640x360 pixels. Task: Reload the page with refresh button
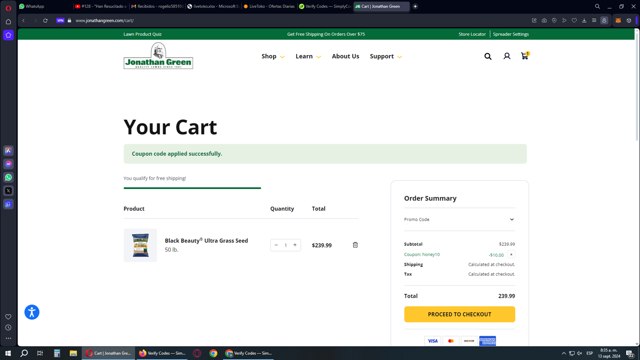[45, 20]
